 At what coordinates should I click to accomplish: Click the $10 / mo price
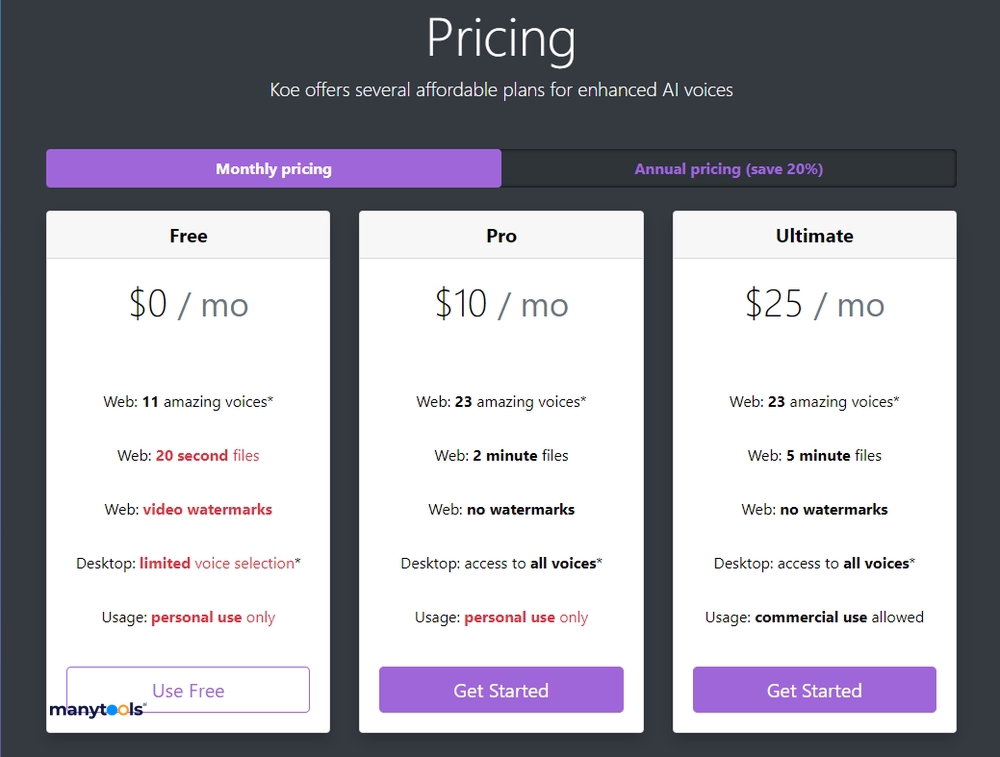click(x=501, y=304)
